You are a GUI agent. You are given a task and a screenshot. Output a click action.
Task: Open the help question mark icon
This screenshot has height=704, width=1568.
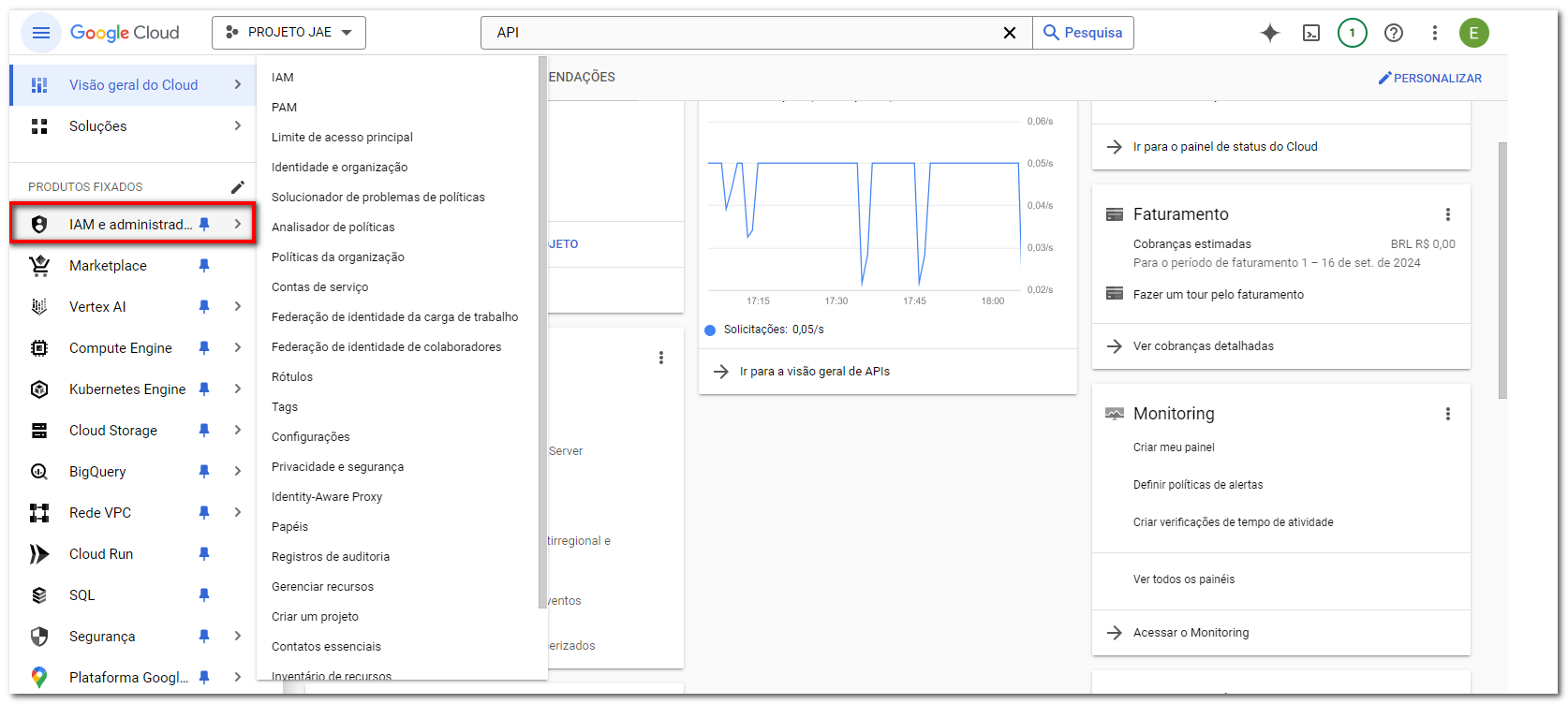pos(1394,33)
